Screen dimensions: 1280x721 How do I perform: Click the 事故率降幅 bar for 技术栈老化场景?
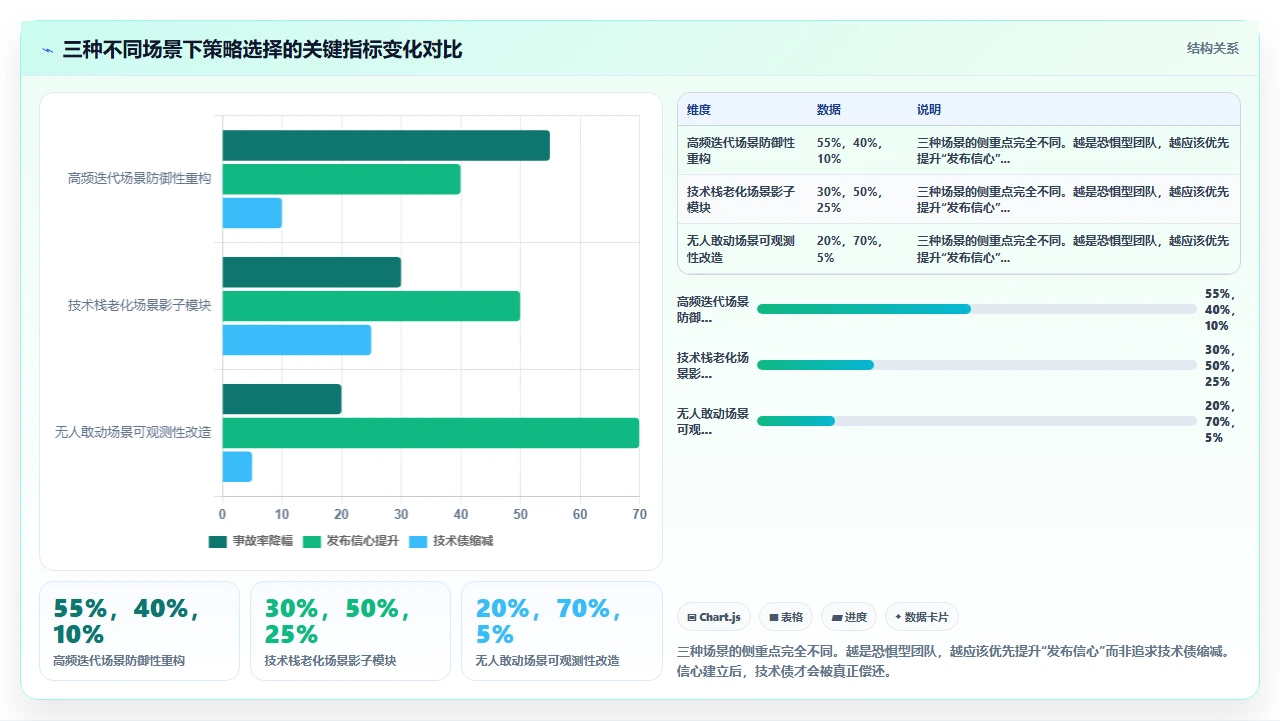click(311, 272)
